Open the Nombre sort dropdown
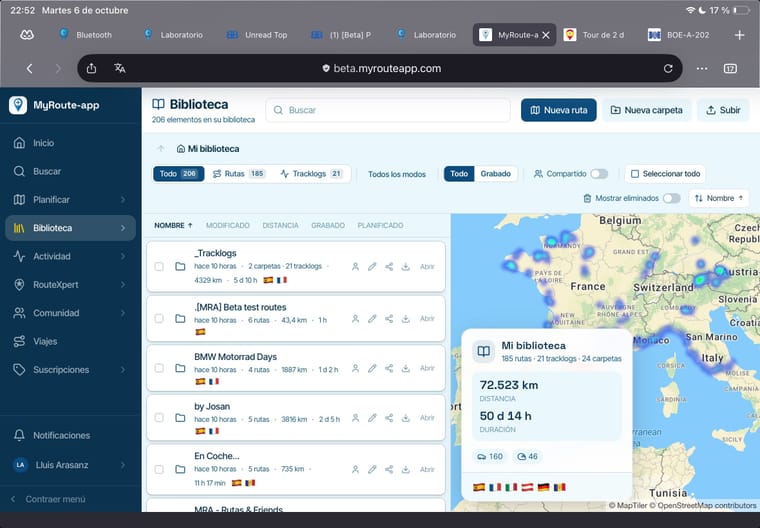The image size is (760, 528). click(x=719, y=198)
